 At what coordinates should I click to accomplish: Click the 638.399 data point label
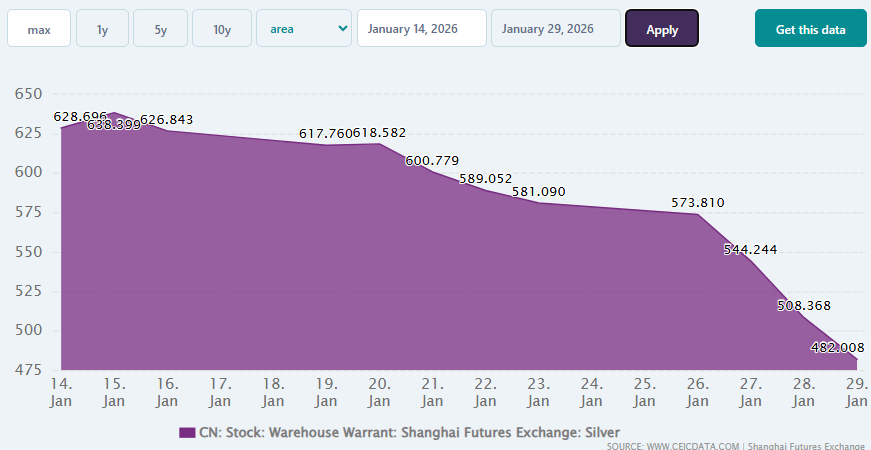point(114,125)
